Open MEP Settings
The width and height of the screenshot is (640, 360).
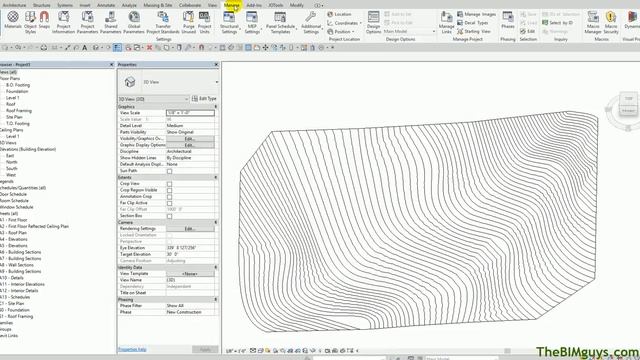[x=252, y=22]
